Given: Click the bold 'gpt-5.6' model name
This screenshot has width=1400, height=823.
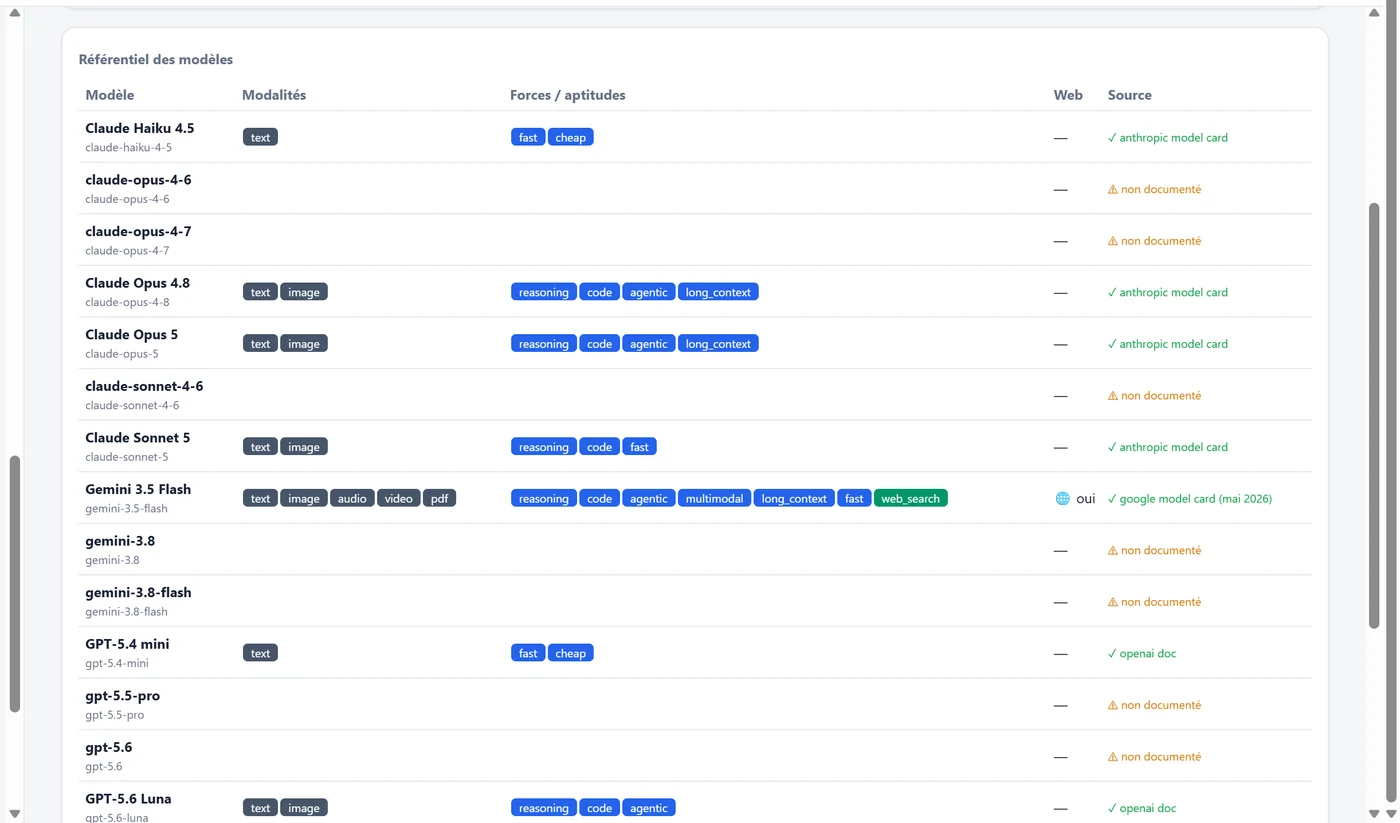Looking at the screenshot, I should point(109,747).
